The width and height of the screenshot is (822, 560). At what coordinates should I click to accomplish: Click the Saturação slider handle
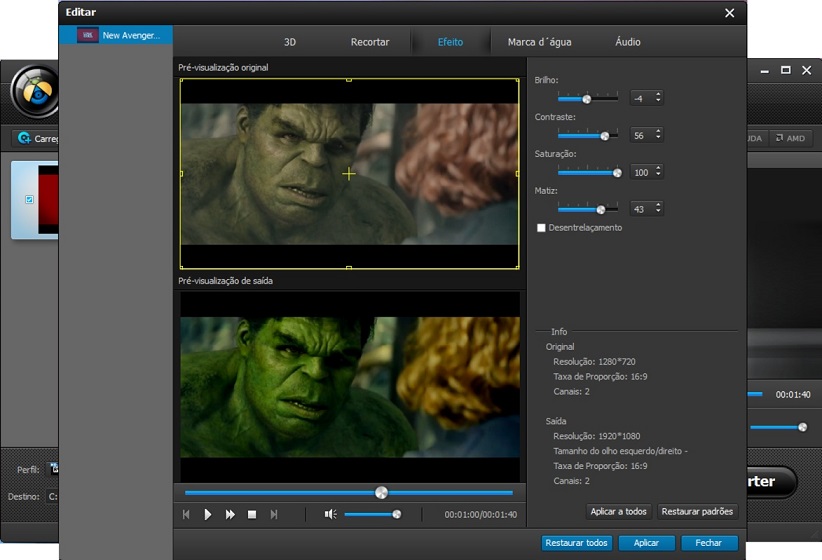coord(617,173)
